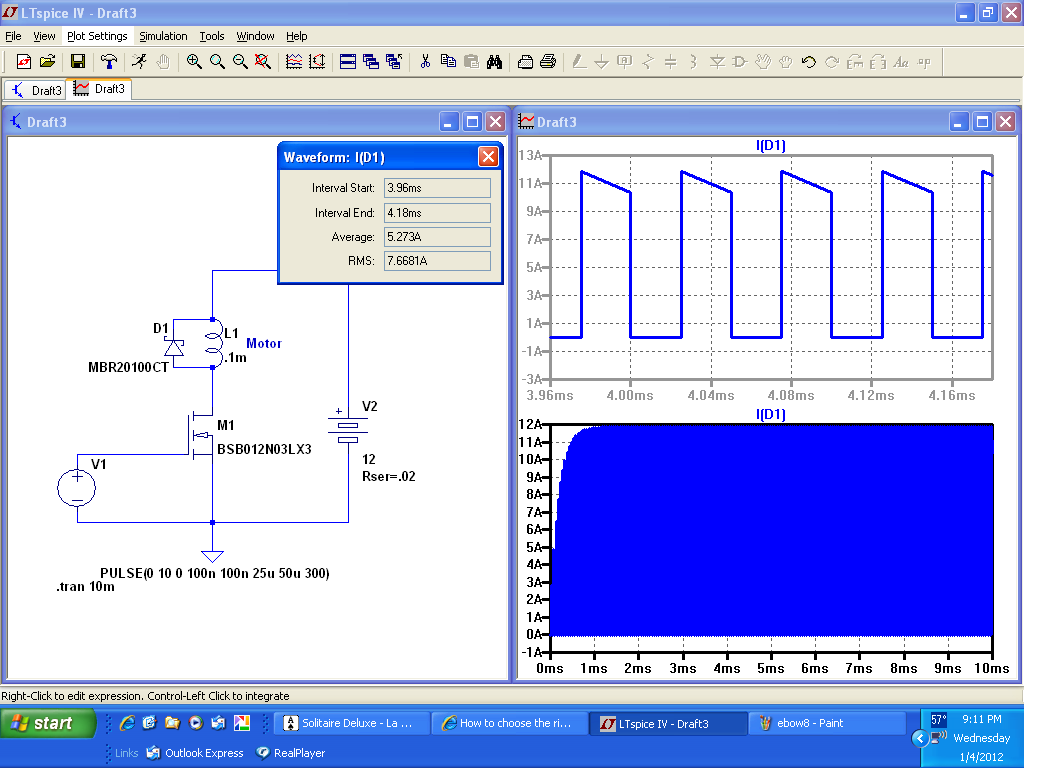Click the Average value field
This screenshot has width=1042, height=770.
(437, 237)
